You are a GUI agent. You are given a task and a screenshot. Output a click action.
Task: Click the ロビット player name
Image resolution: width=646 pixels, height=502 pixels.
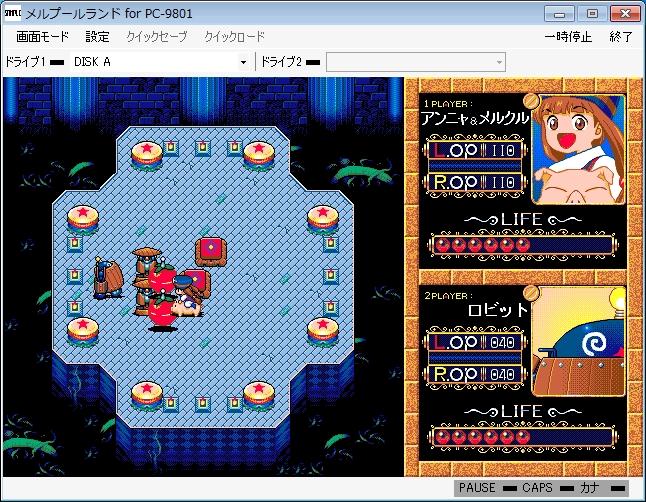[498, 310]
